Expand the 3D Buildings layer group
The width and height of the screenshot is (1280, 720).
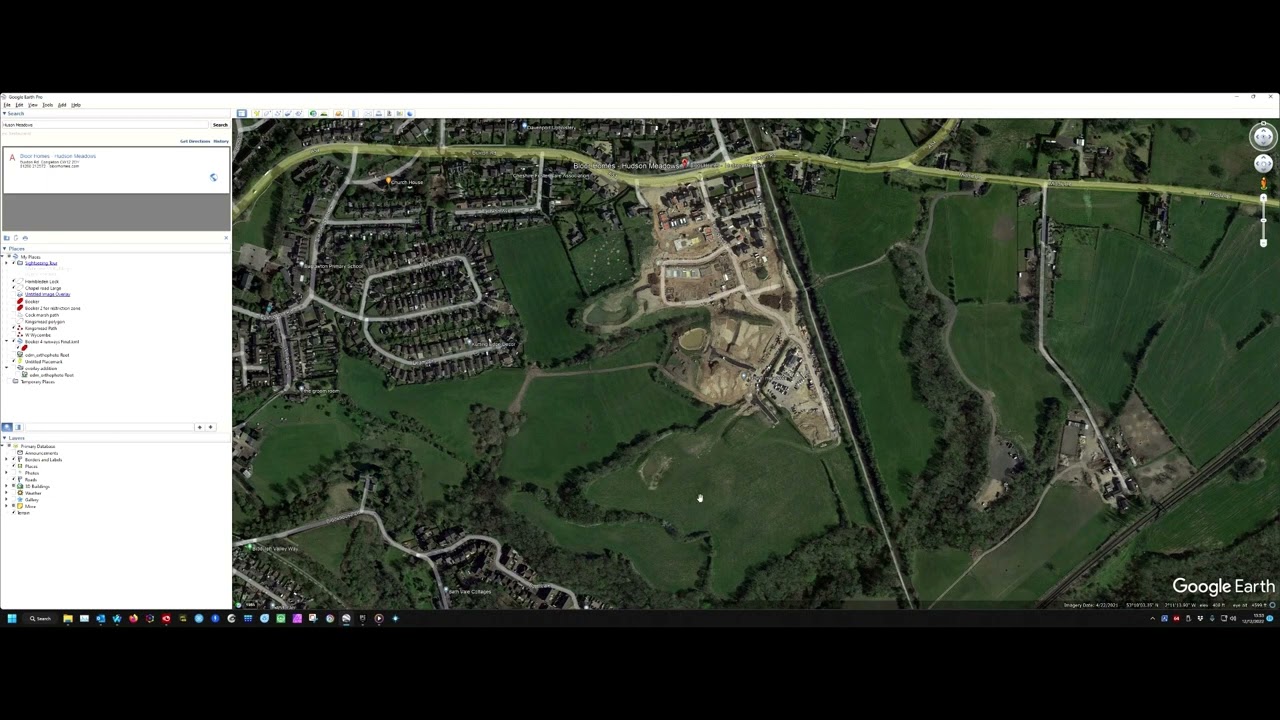(6, 486)
